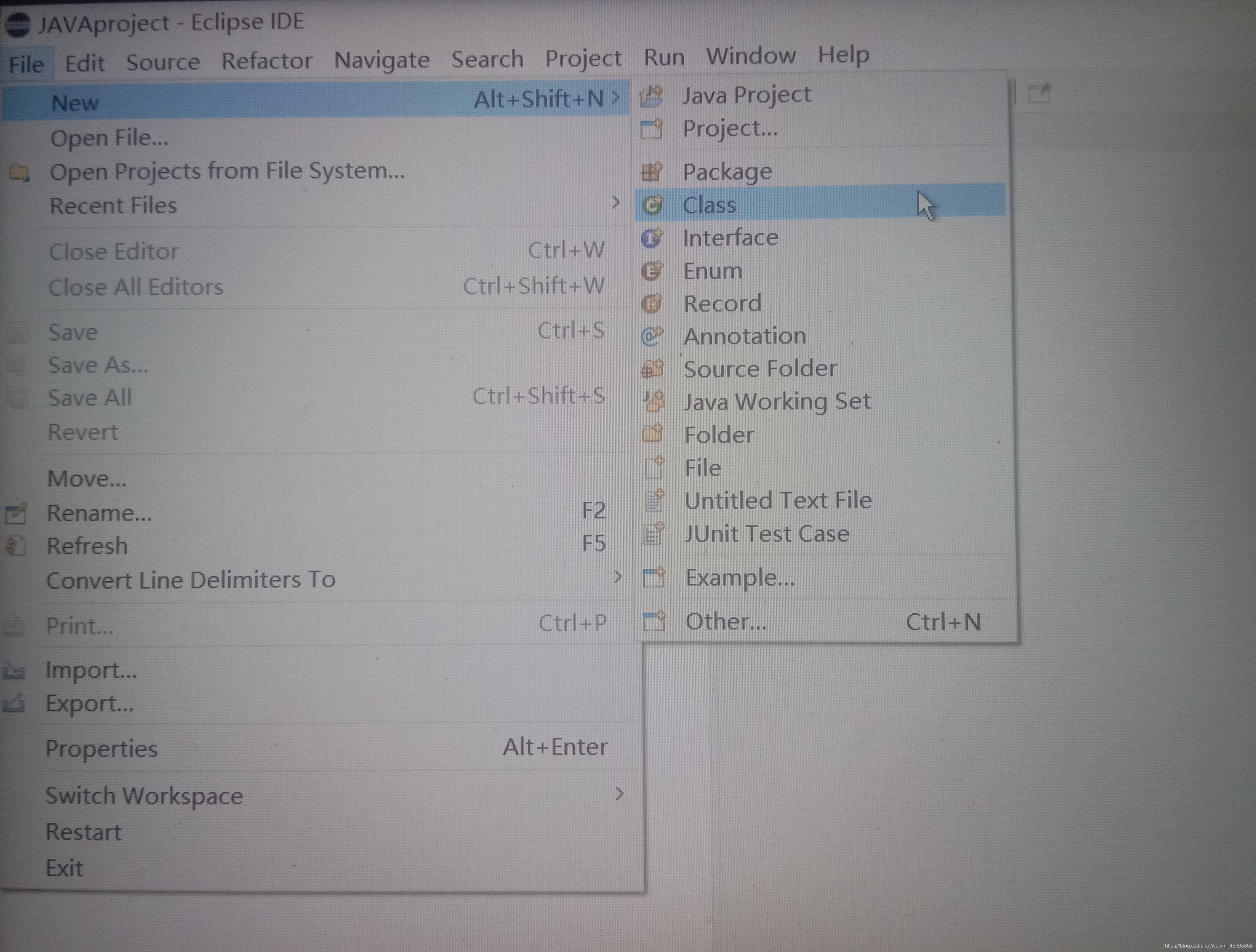Click the Folder icon in submenu
Viewport: 1256px width, 952px height.
653,433
